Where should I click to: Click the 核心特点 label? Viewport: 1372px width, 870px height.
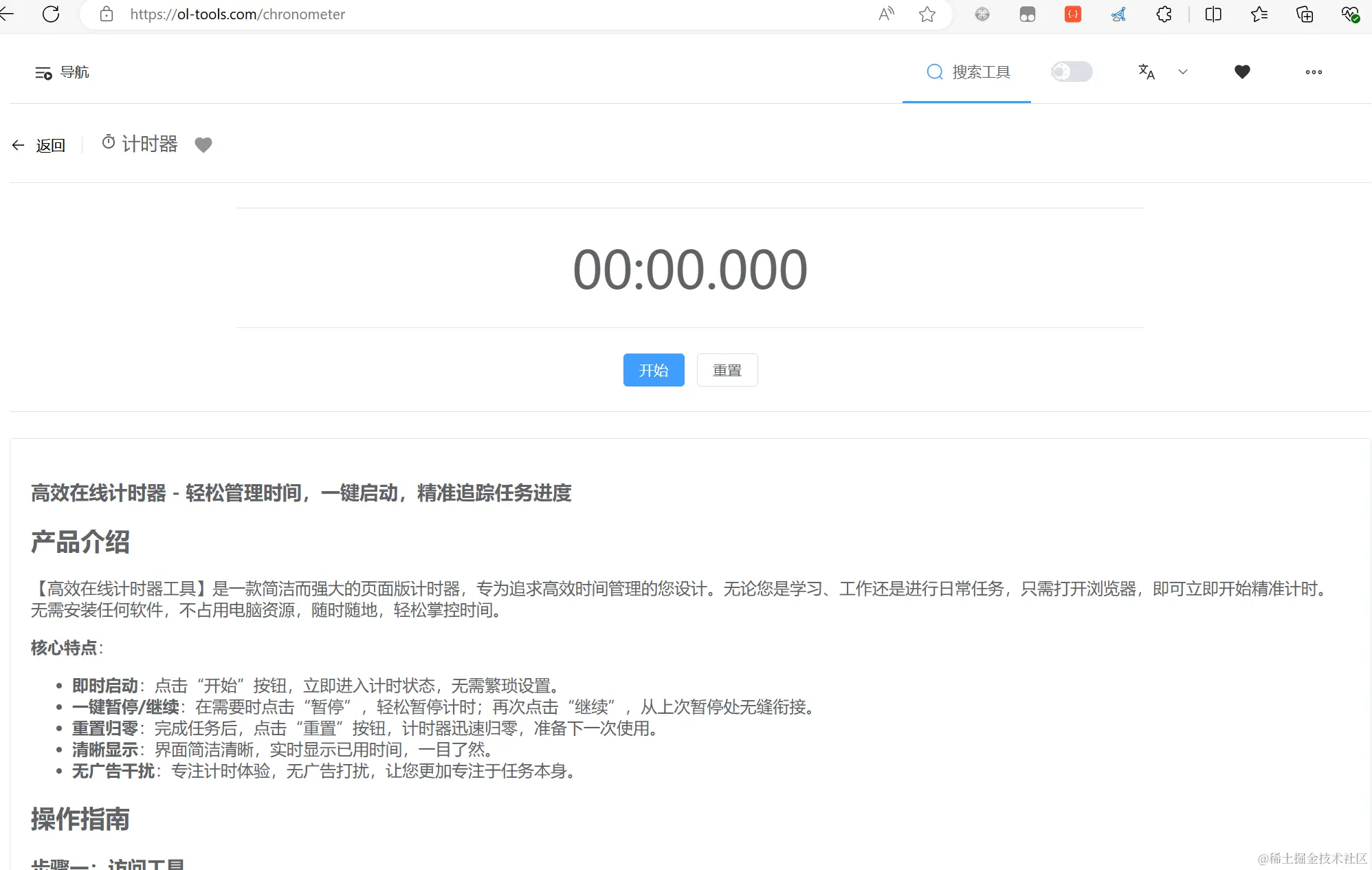point(64,648)
